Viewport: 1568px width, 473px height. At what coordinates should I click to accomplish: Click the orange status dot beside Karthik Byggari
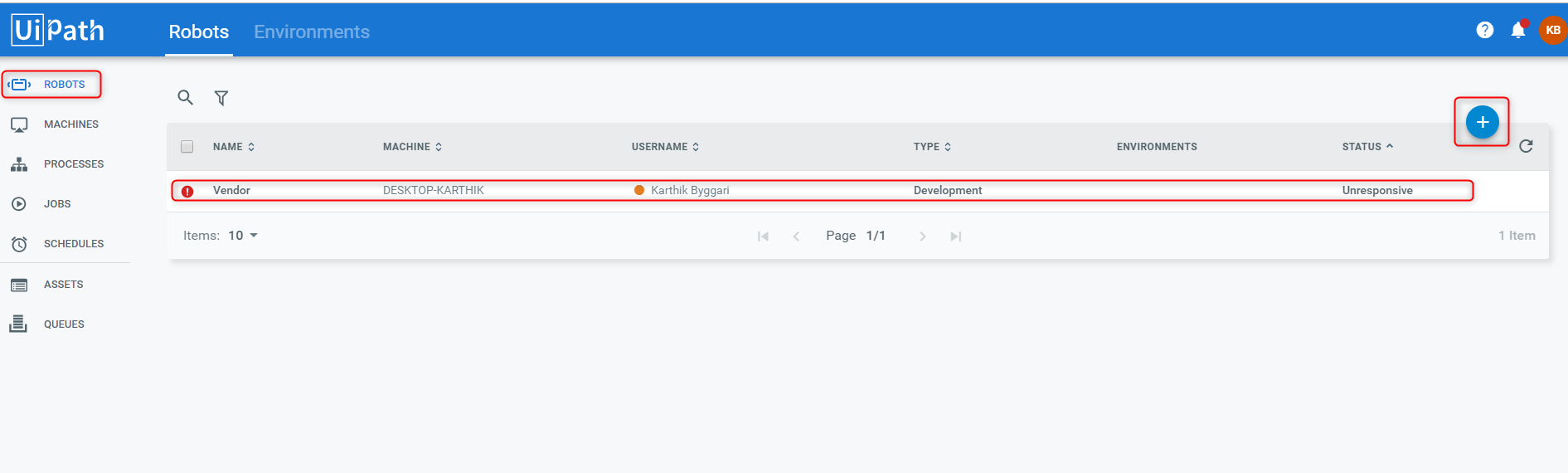[x=639, y=190]
